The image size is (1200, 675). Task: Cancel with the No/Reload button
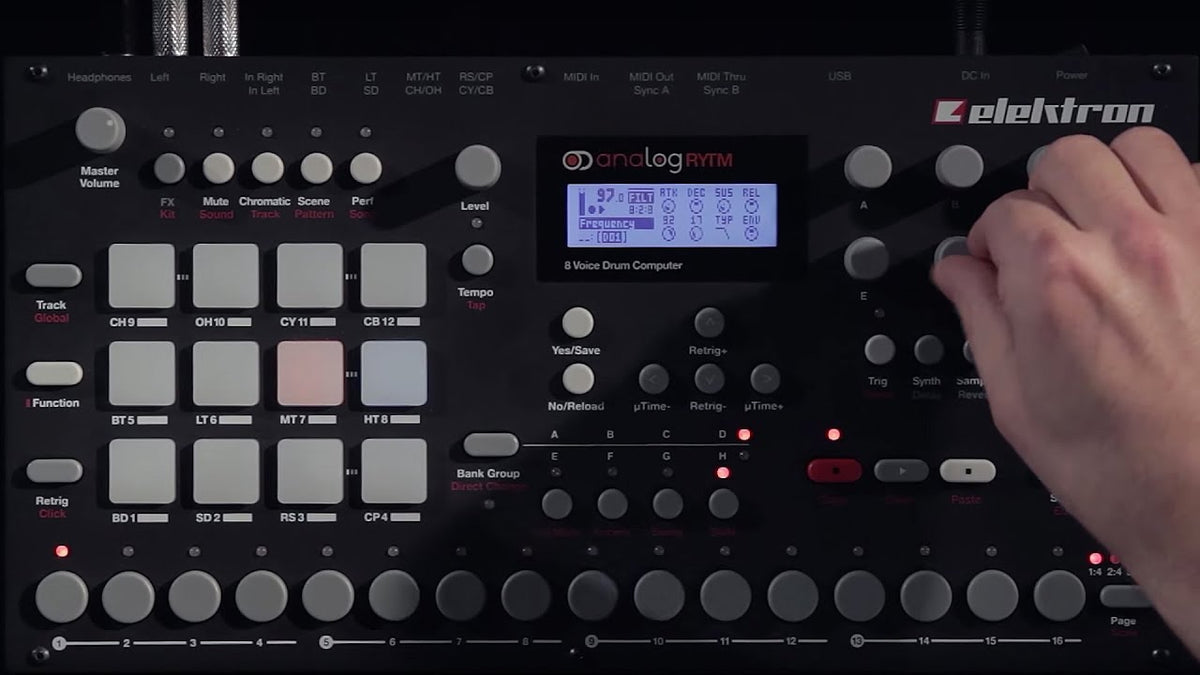point(577,379)
